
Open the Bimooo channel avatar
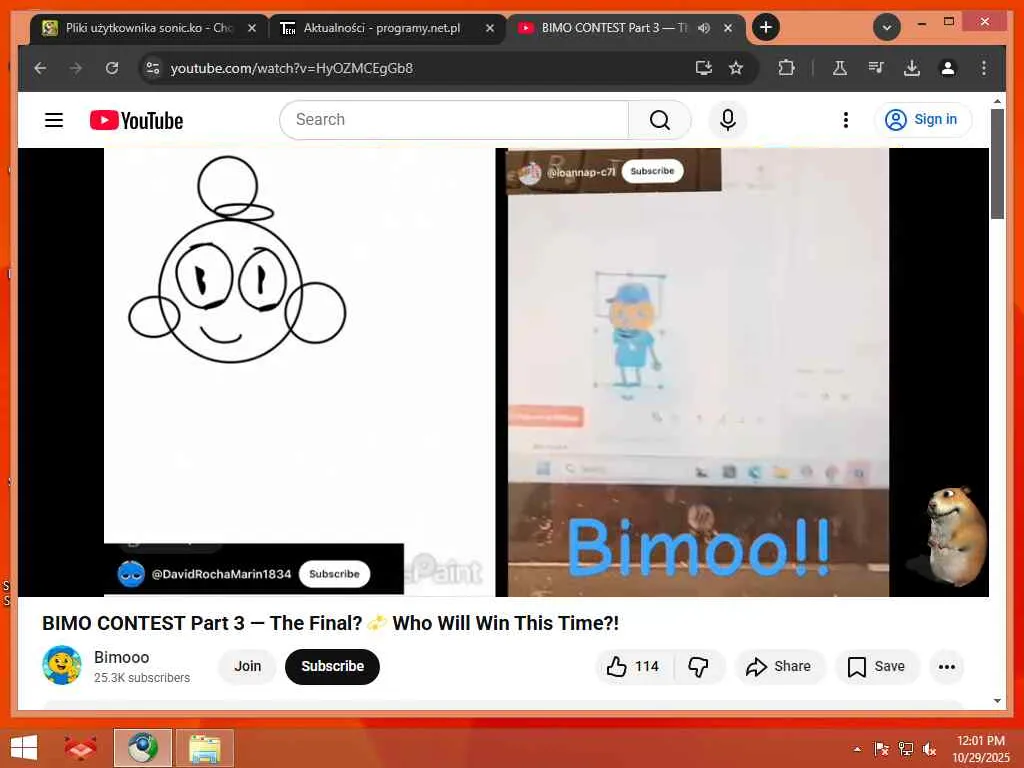[x=61, y=665]
